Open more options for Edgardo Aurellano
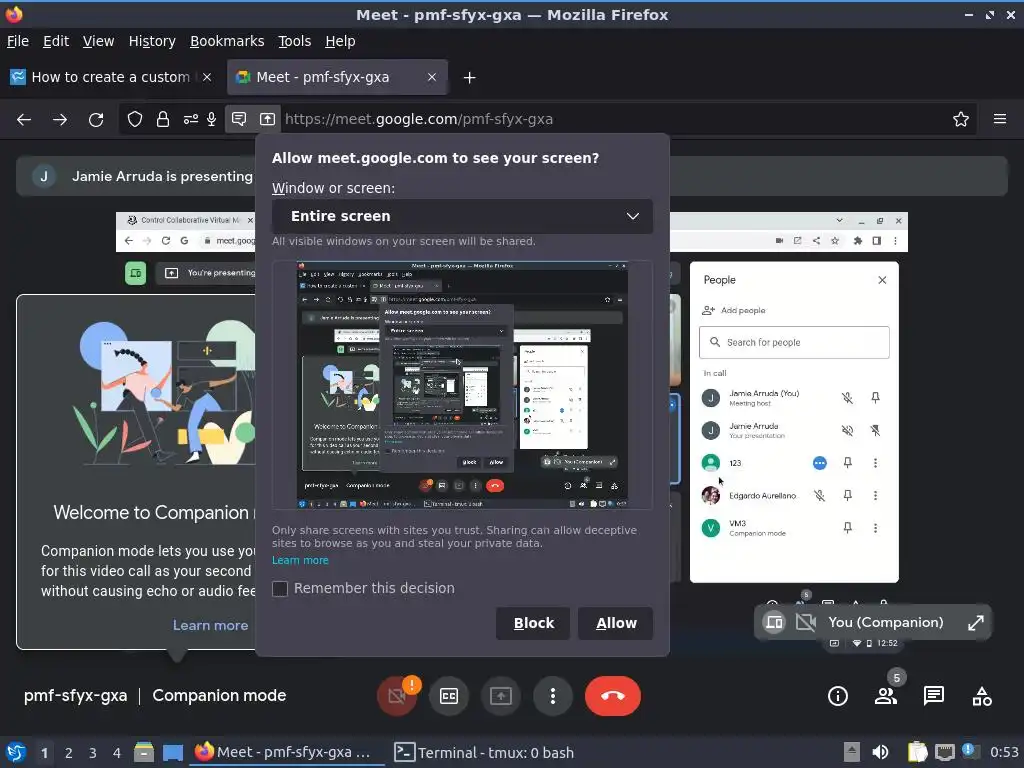This screenshot has width=1024, height=768. tap(876, 496)
